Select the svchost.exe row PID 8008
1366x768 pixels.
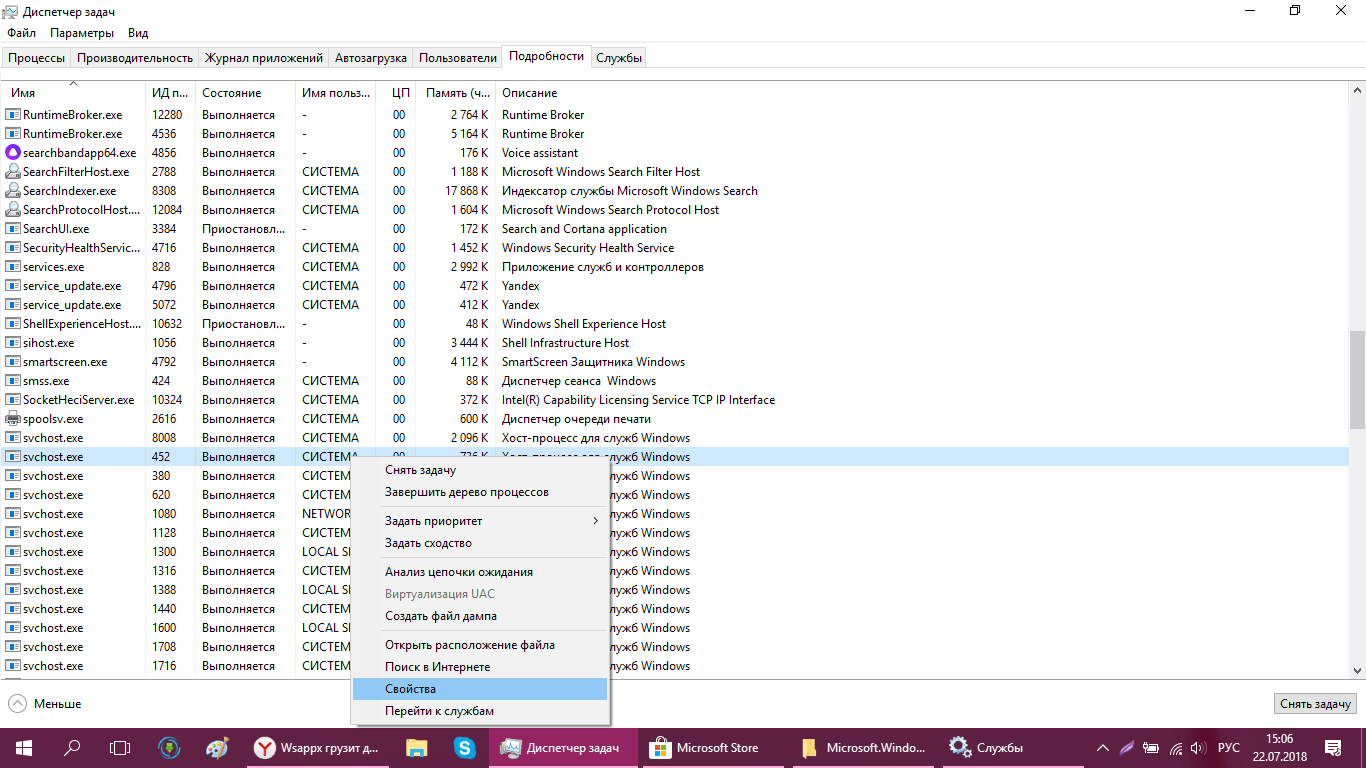(674, 438)
